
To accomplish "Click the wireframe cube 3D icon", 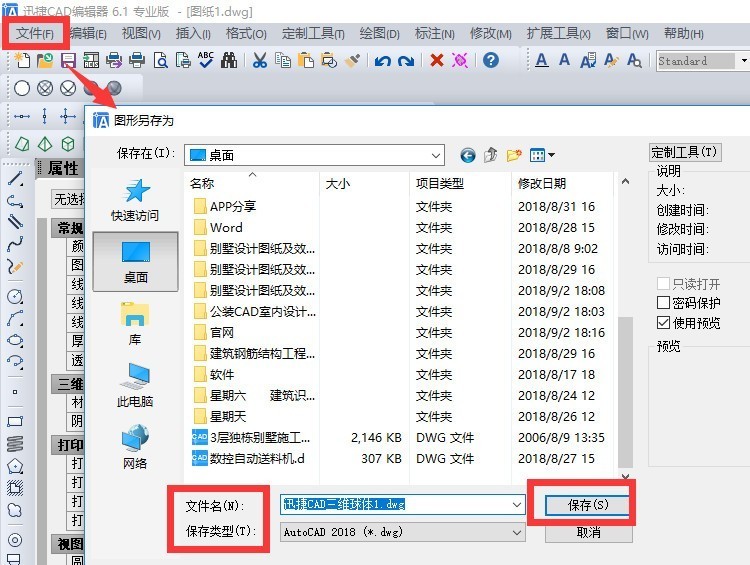I will 68,144.
